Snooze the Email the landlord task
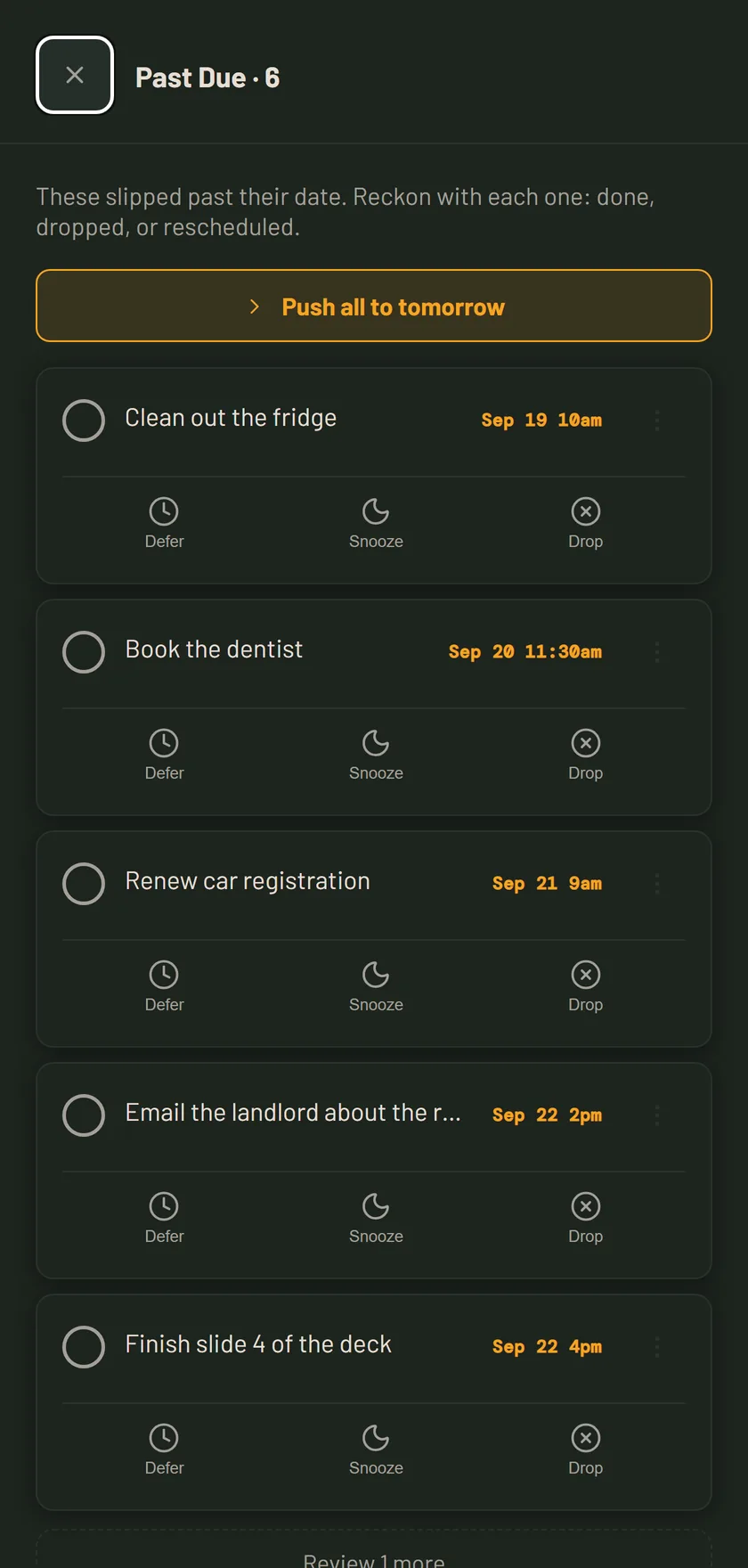The height and width of the screenshot is (1568, 748). (376, 1219)
